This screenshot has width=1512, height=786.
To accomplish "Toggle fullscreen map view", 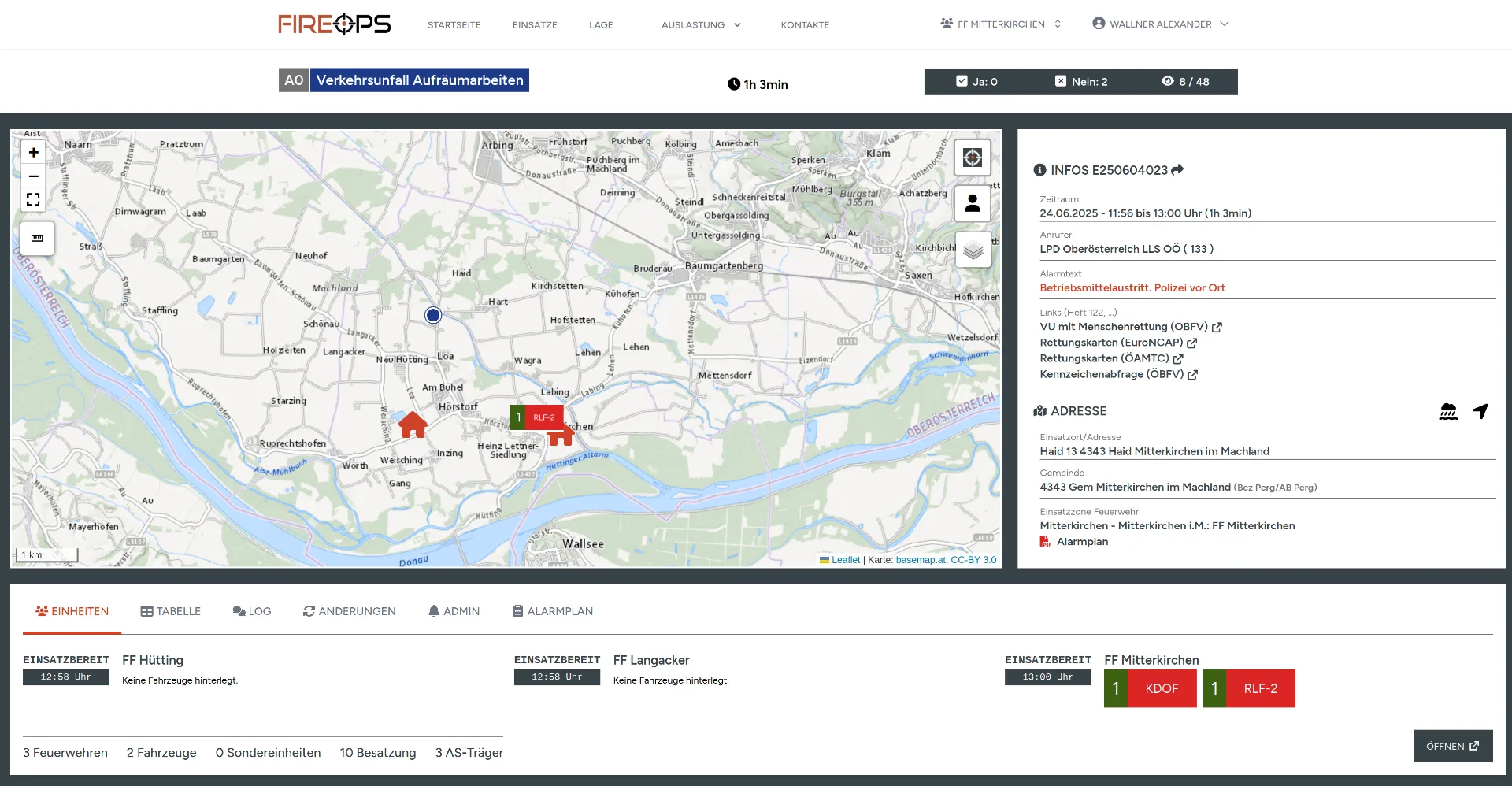I will click(x=33, y=199).
